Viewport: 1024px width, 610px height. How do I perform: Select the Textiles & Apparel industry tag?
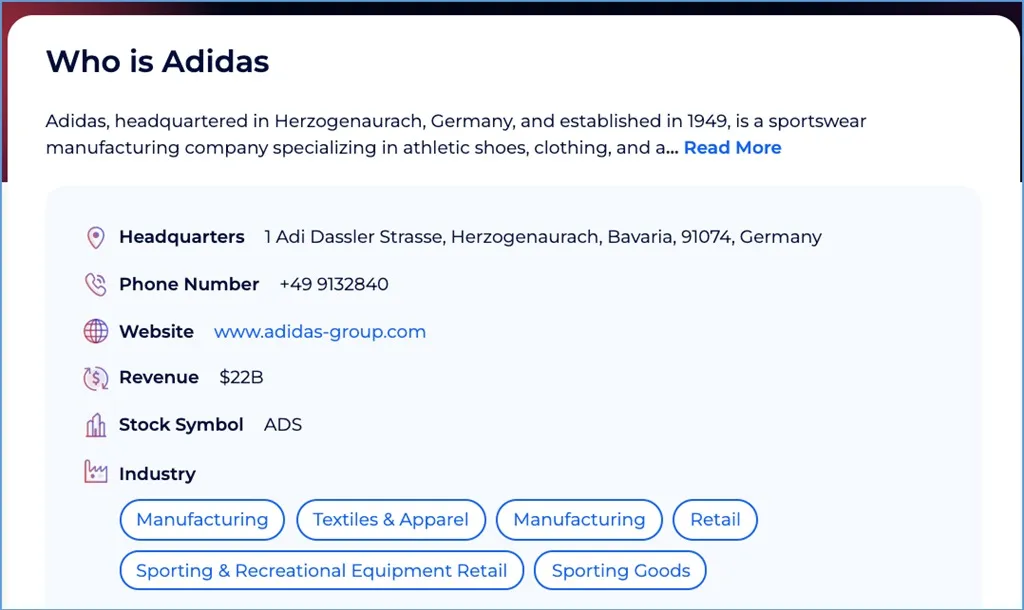tap(391, 520)
